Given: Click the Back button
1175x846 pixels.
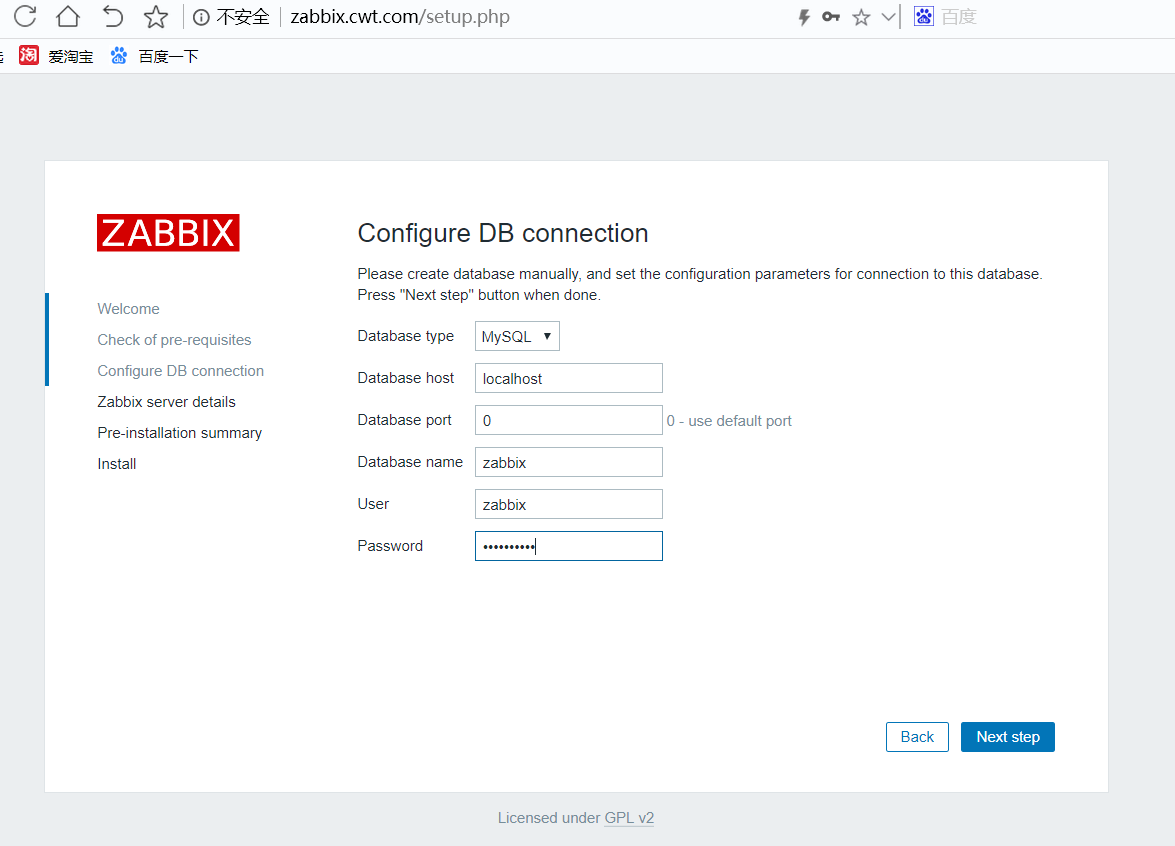Looking at the screenshot, I should point(917,737).
